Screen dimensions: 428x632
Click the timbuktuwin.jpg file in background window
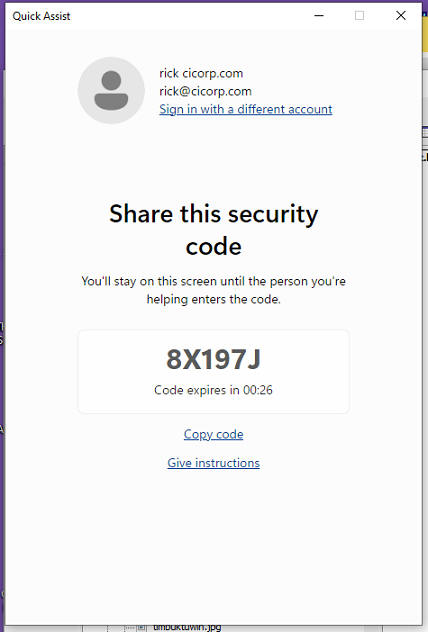(x=187, y=628)
